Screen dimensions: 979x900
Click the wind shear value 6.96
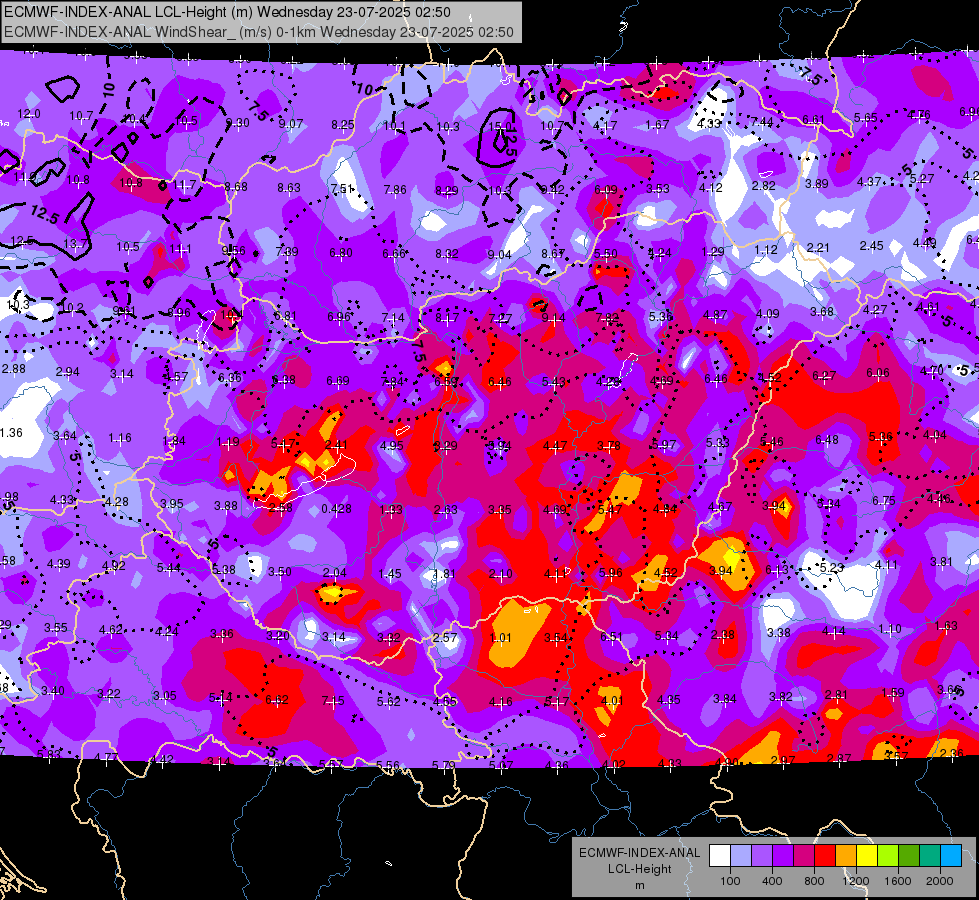click(x=339, y=317)
